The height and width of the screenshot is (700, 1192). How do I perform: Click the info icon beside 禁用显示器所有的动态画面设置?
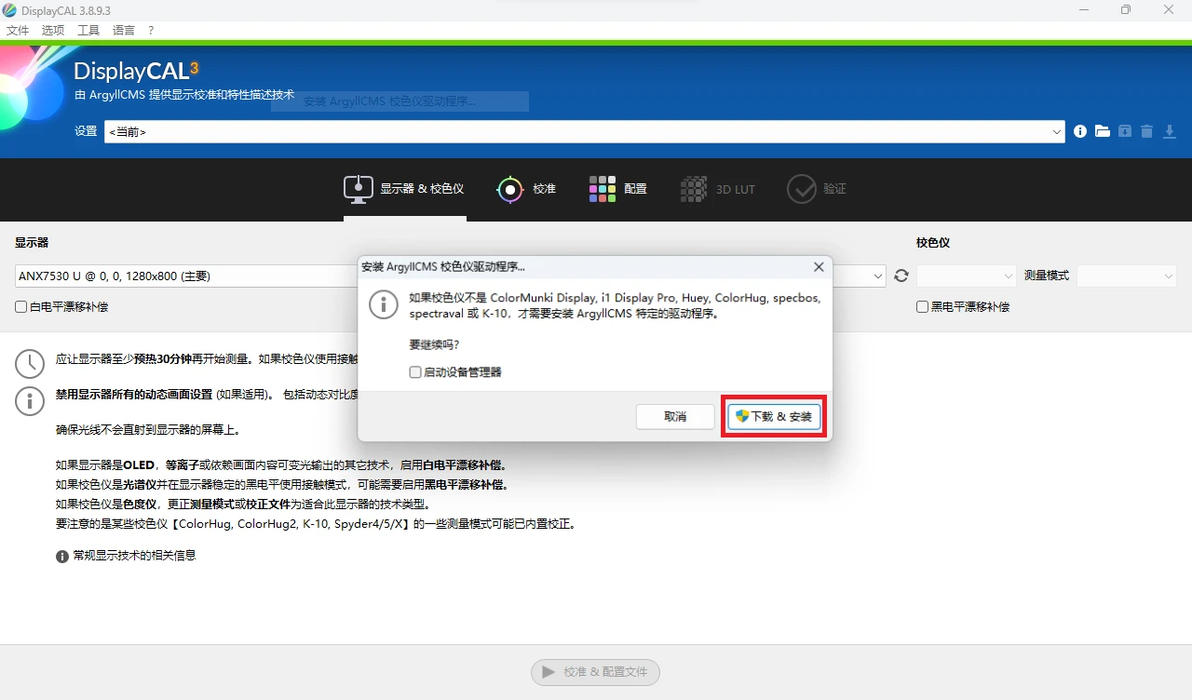30,401
